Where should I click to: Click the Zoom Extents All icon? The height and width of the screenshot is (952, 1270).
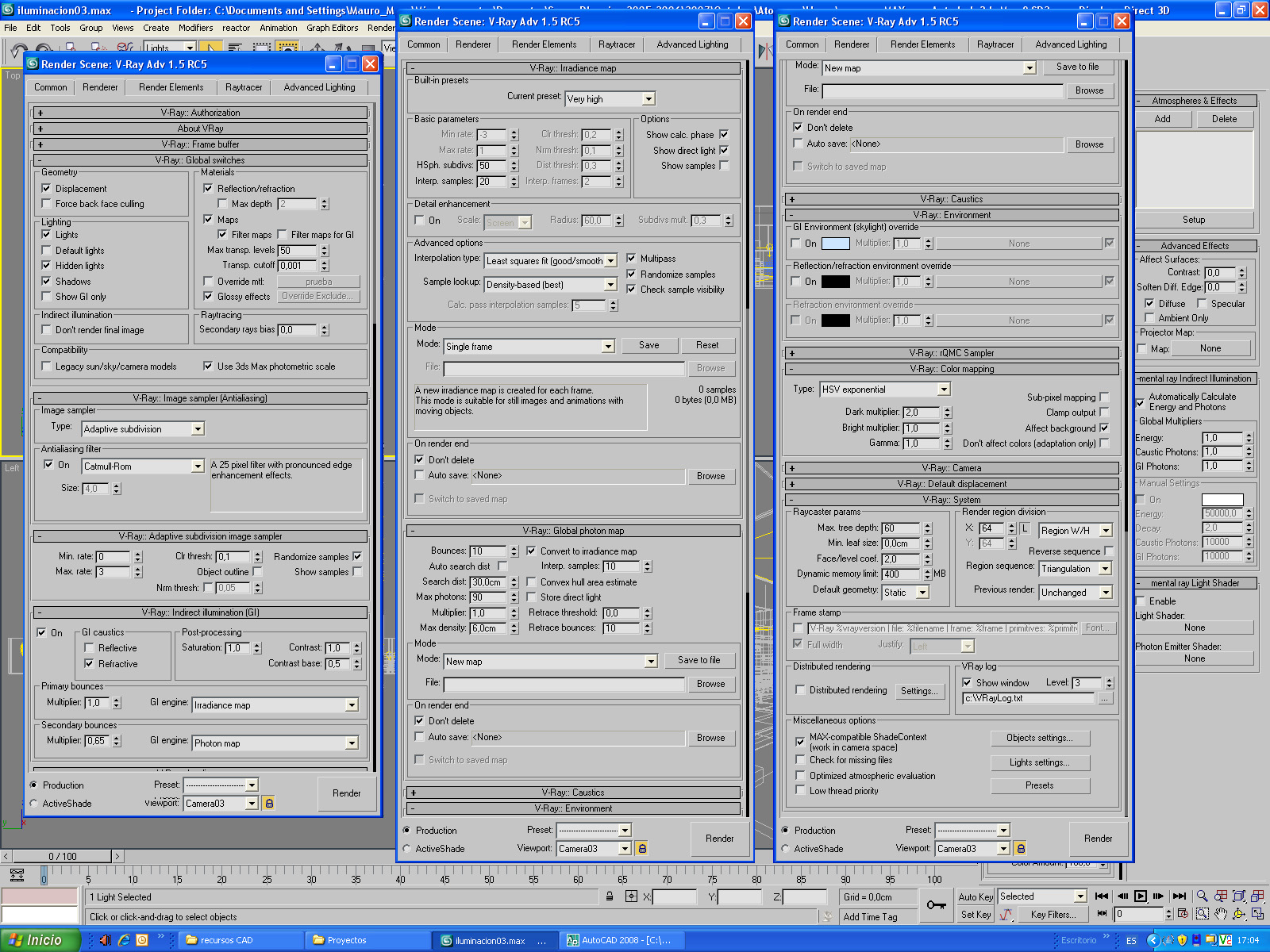(1257, 896)
